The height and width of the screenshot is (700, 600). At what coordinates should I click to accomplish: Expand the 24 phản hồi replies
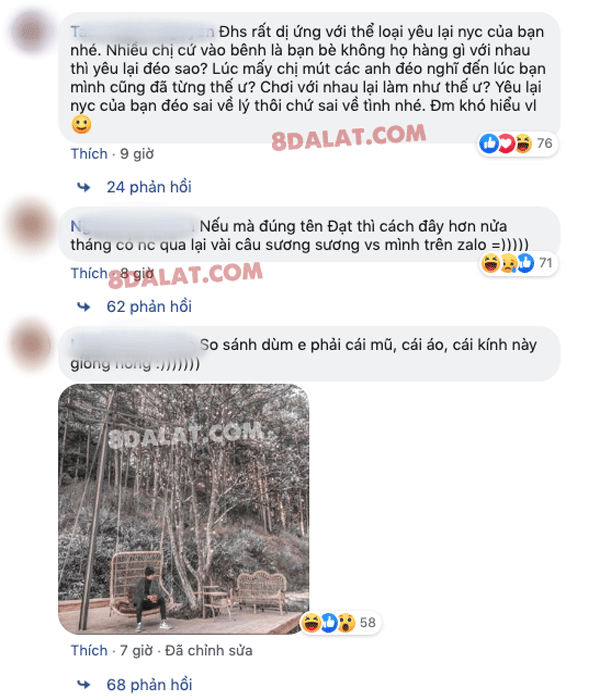[x=149, y=187]
